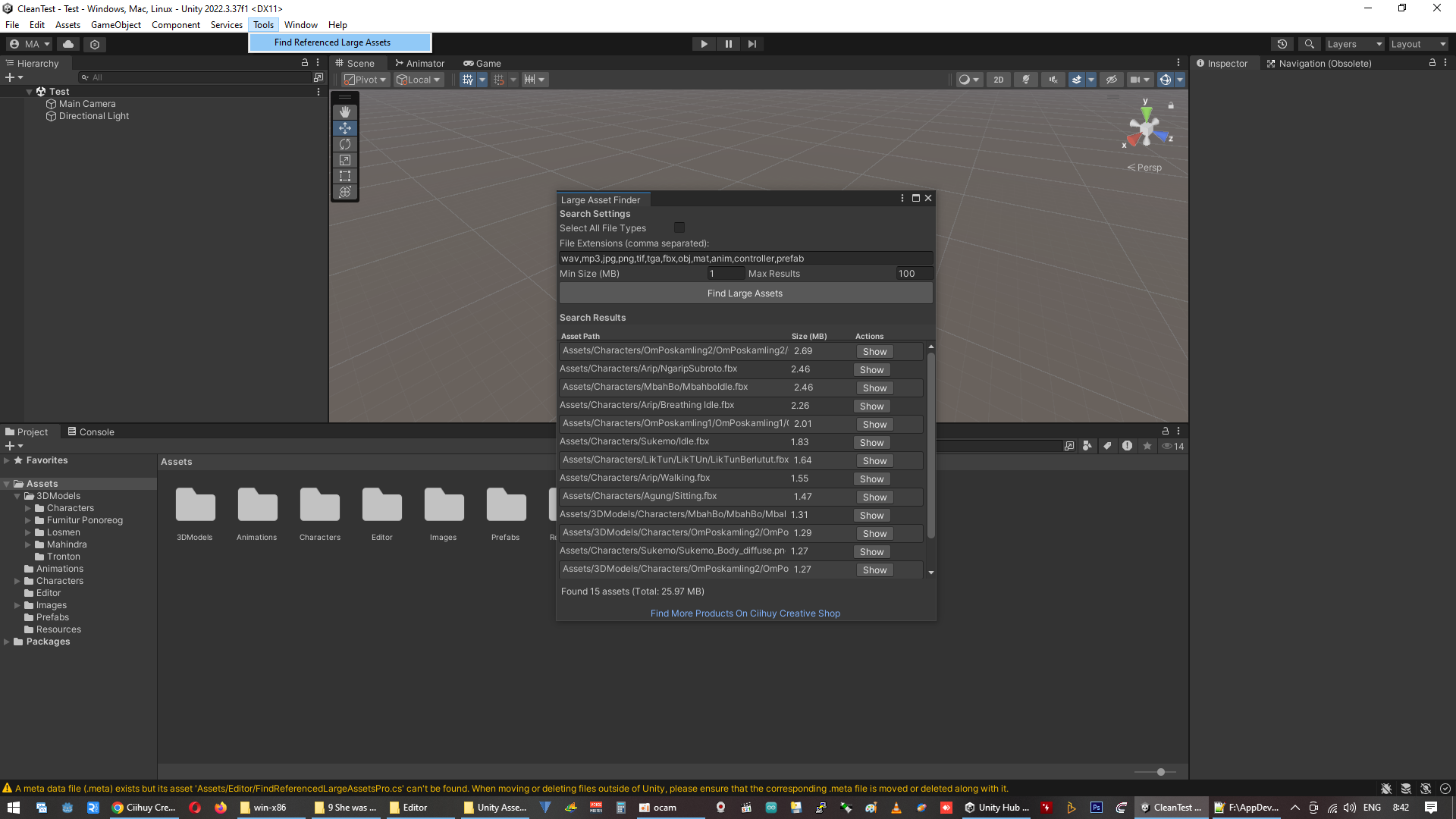Open the cloud services icon in toolbar
1456x819 pixels.
pos(68,44)
